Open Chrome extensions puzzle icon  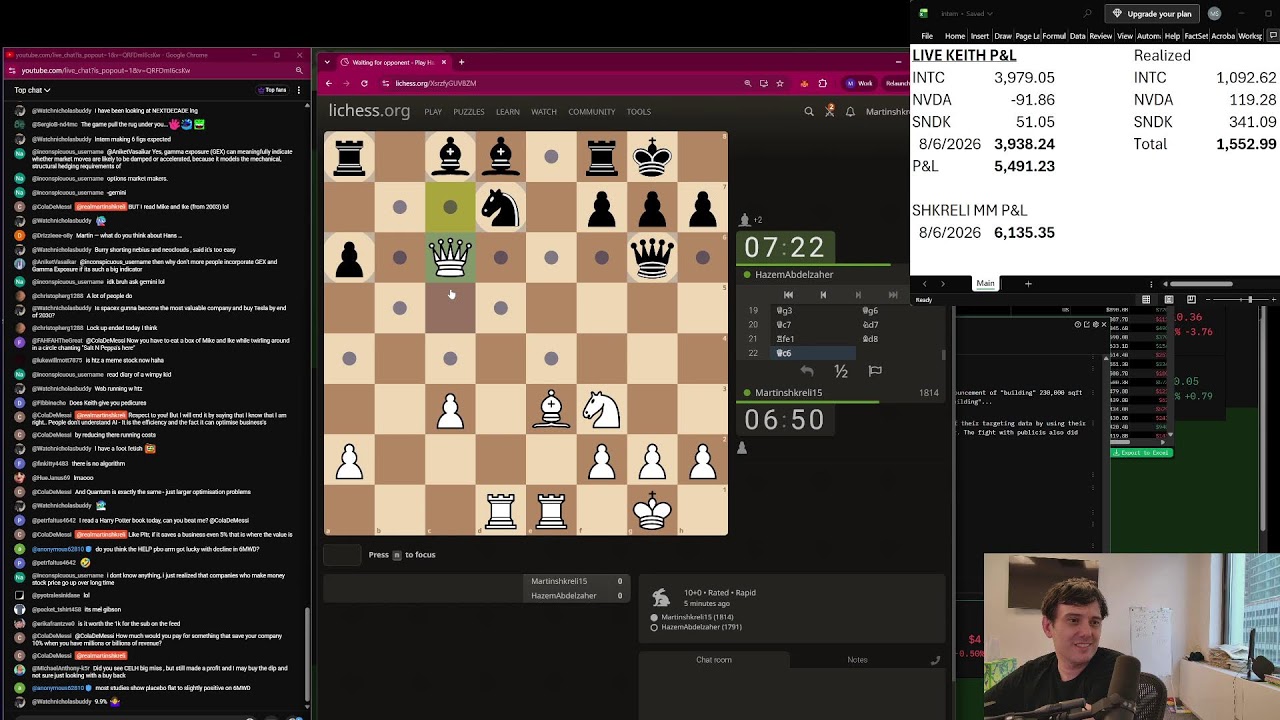click(x=822, y=83)
